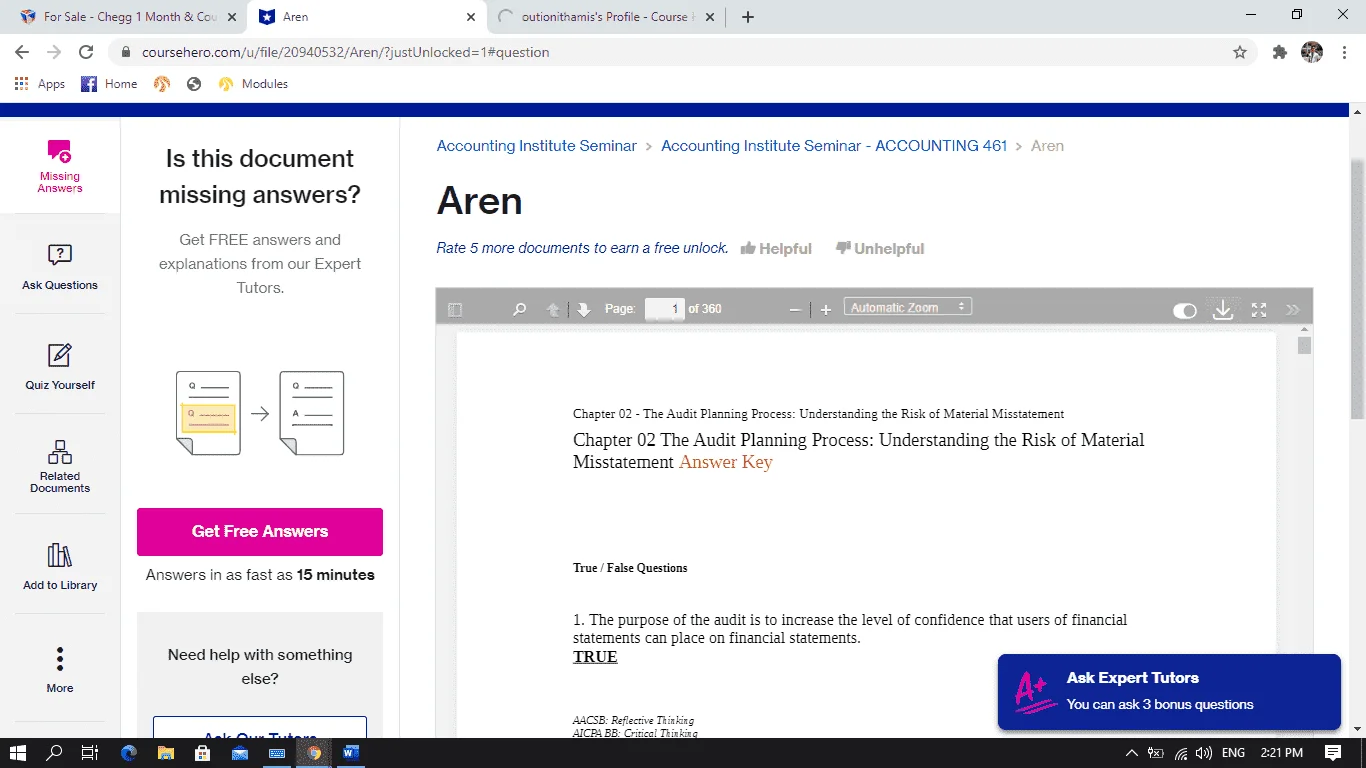1366x768 pixels.
Task: Click the 'TRUE' answer text
Action: click(595, 657)
